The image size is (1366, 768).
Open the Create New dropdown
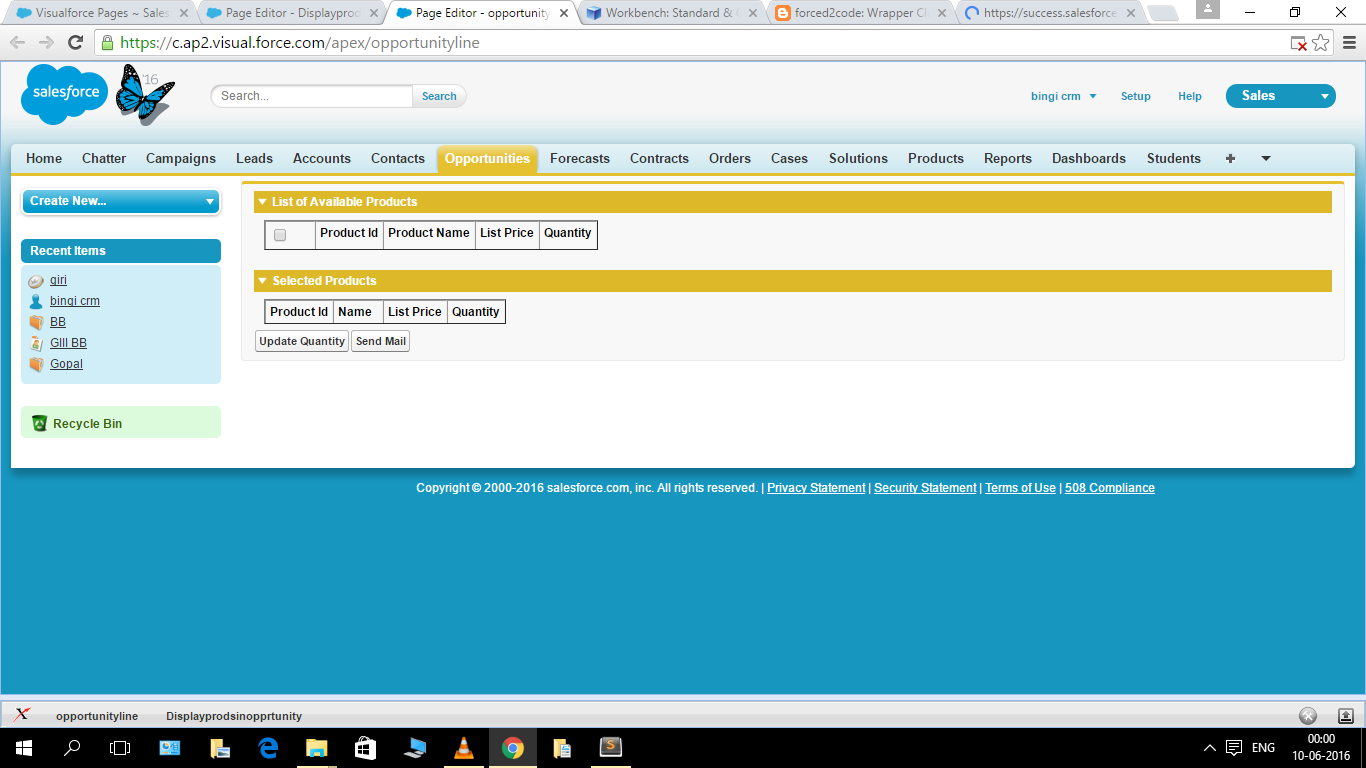[121, 201]
